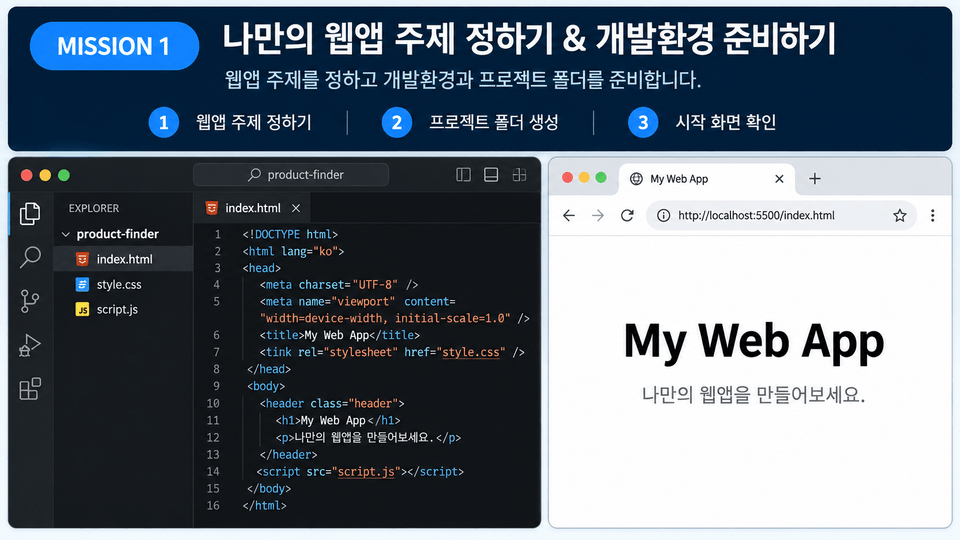Go back in the browser
The image size is (960, 540).
pos(569,216)
